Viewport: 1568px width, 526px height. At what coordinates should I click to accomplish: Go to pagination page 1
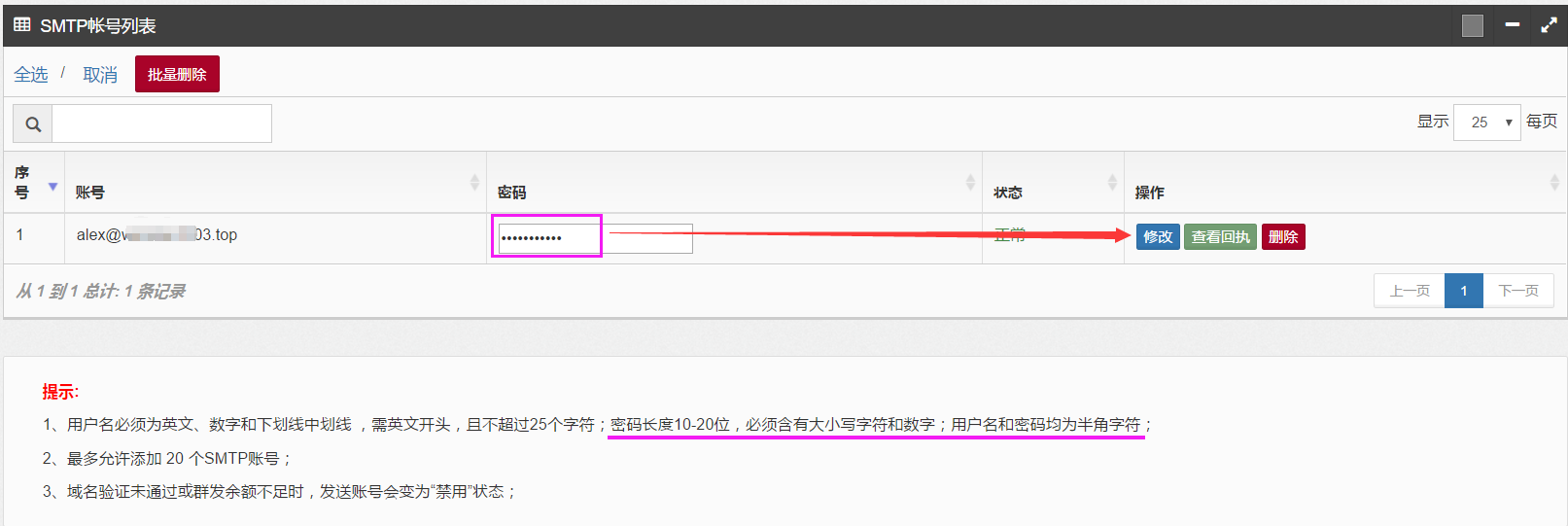[1463, 291]
